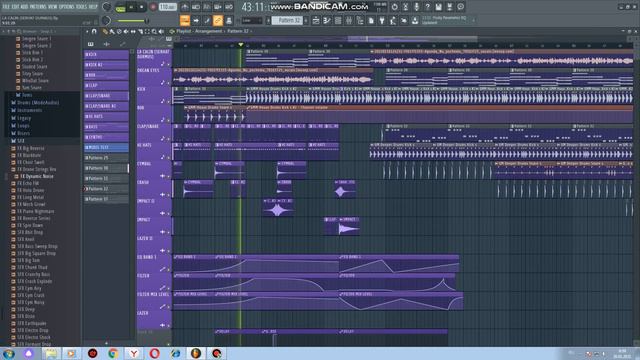This screenshot has height=360, width=640.
Task: Open the FILE menu
Action: point(7,7)
